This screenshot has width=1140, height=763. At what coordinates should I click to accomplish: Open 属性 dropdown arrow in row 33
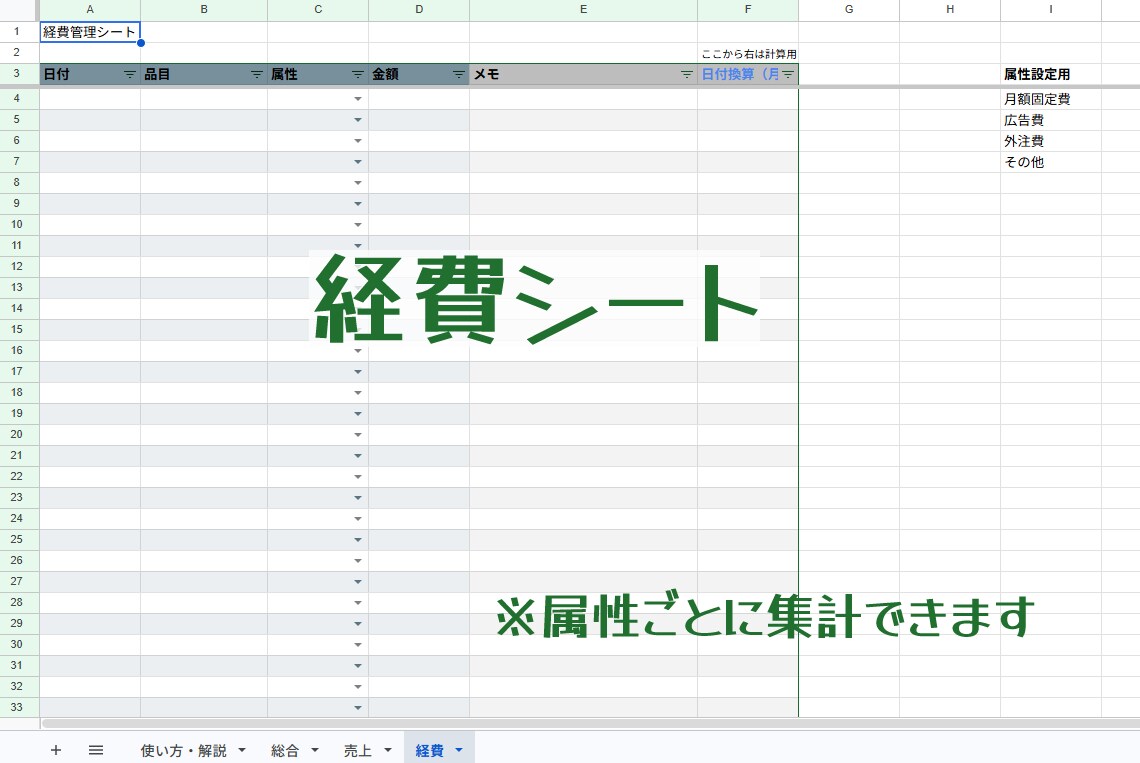coord(358,708)
